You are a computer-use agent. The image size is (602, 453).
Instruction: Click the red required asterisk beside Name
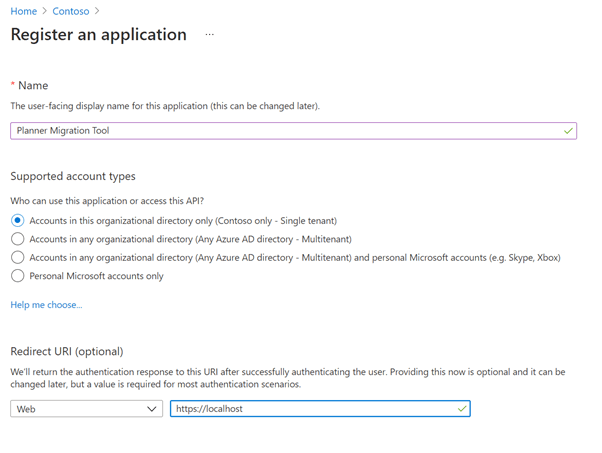click(x=13, y=86)
